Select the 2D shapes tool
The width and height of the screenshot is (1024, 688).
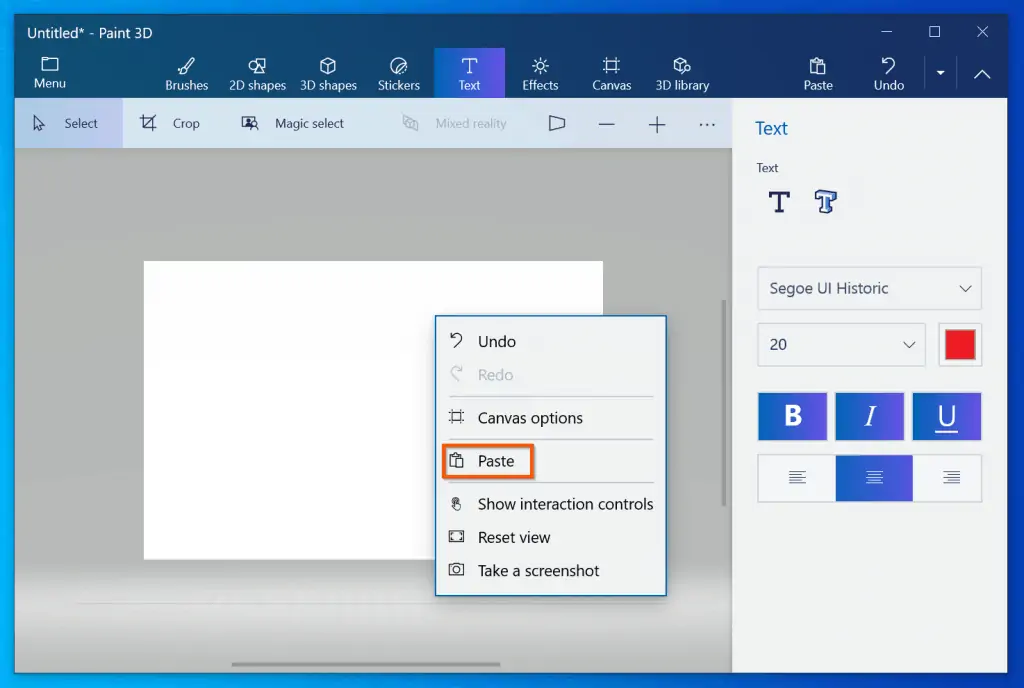pyautogui.click(x=257, y=74)
